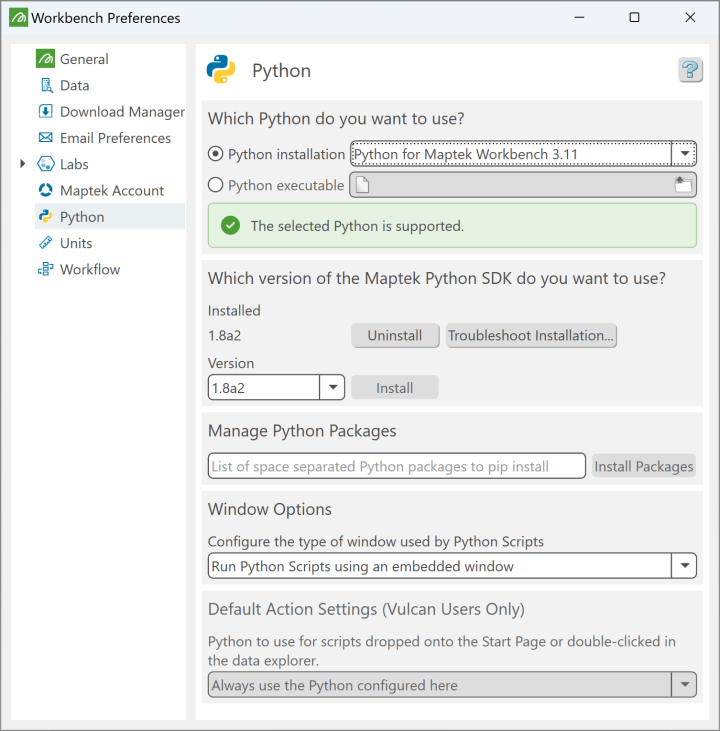
Task: Select the Python item in sidebar
Action: click(82, 217)
